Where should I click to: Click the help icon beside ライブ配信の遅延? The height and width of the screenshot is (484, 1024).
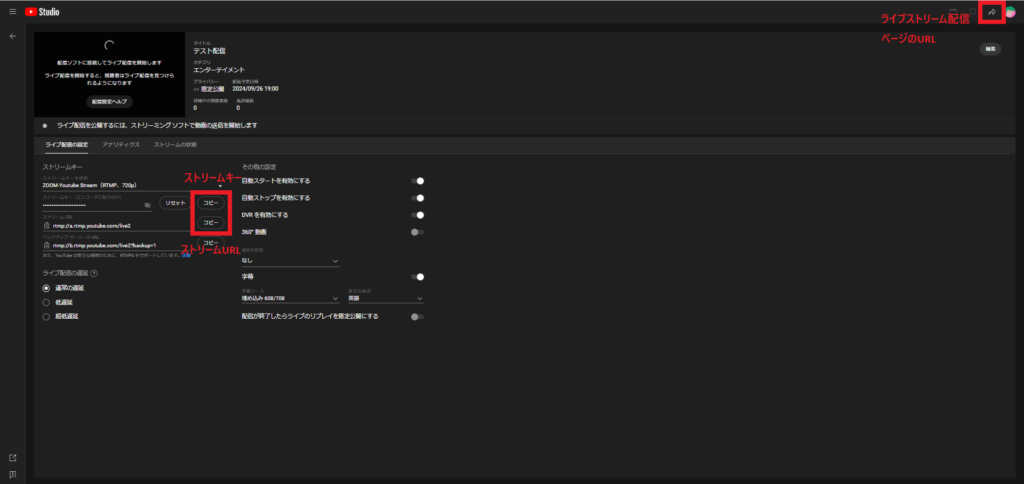click(x=94, y=272)
